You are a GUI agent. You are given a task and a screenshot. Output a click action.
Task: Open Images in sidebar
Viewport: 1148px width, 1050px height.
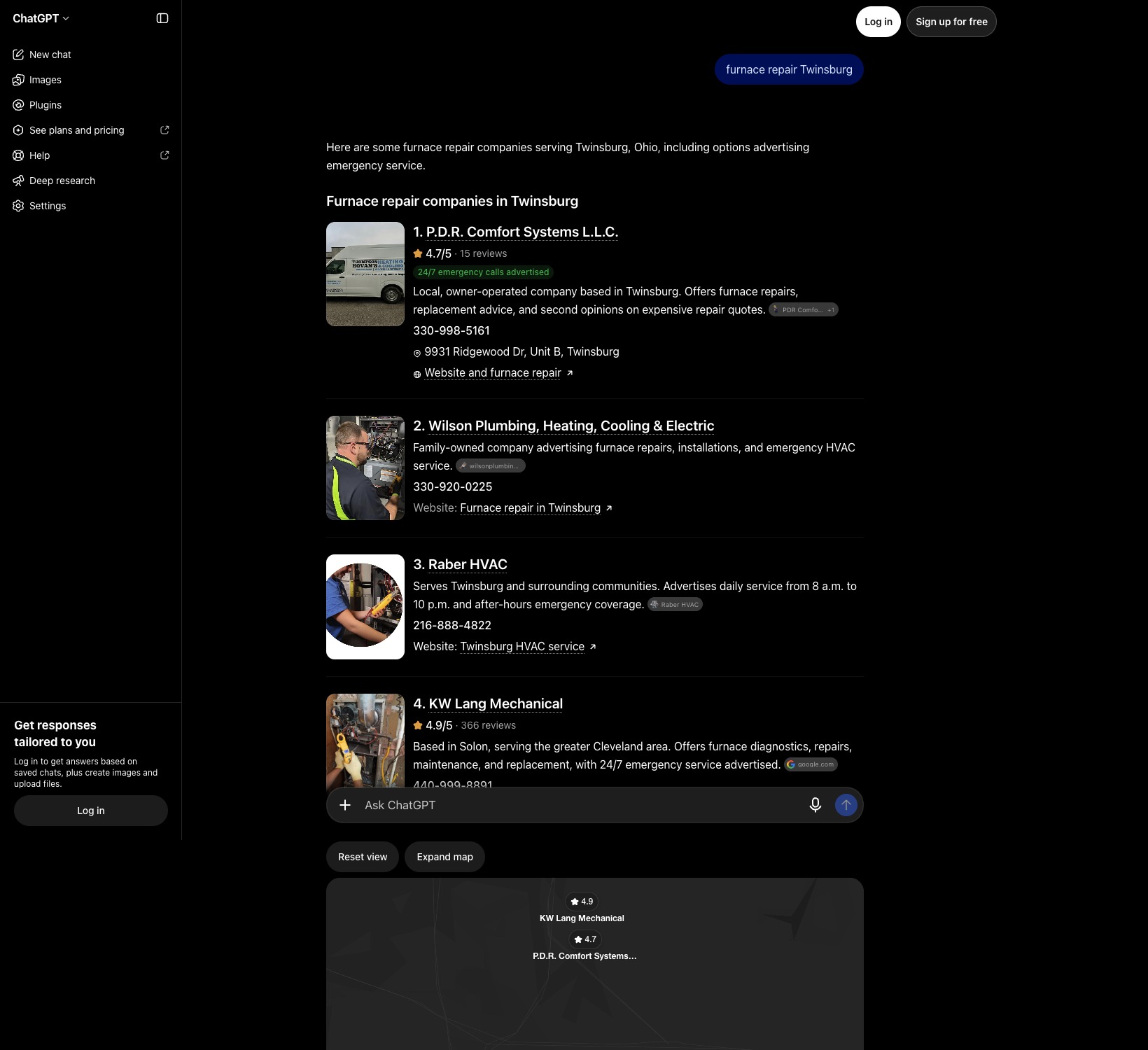(91, 80)
